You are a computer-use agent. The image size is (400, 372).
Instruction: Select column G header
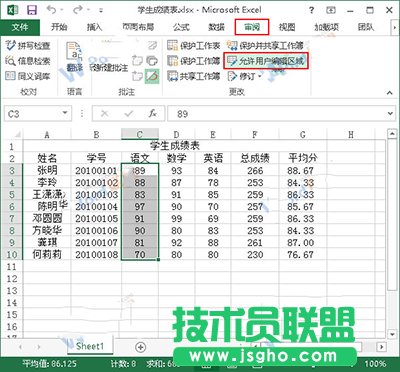point(302,134)
